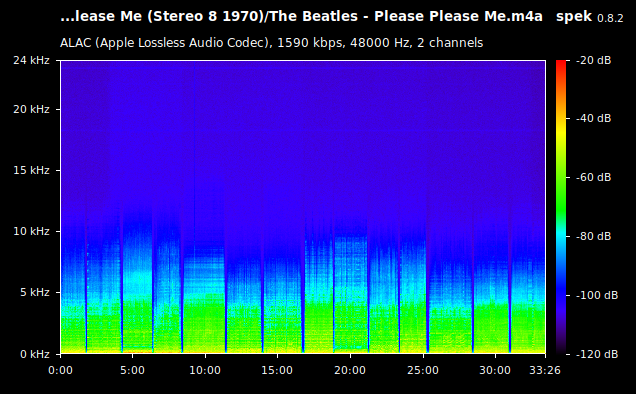Click the '24 kHz' frequency axis label
The height and width of the screenshot is (394, 636).
[x=31, y=60]
